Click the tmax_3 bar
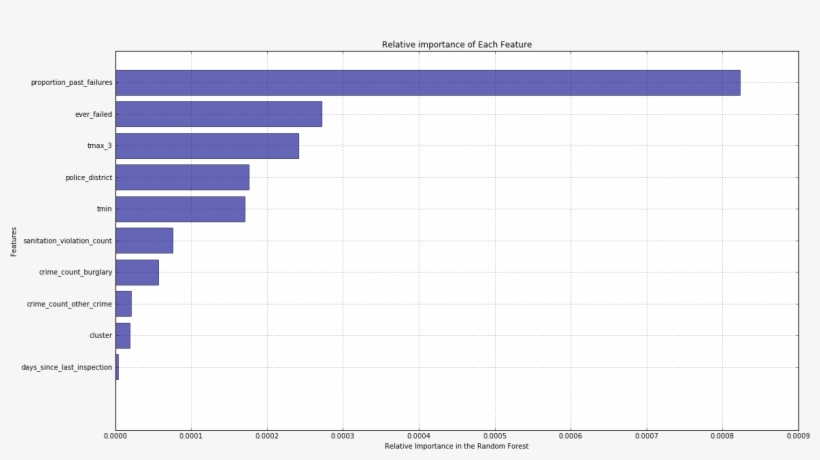 pyautogui.click(x=207, y=146)
